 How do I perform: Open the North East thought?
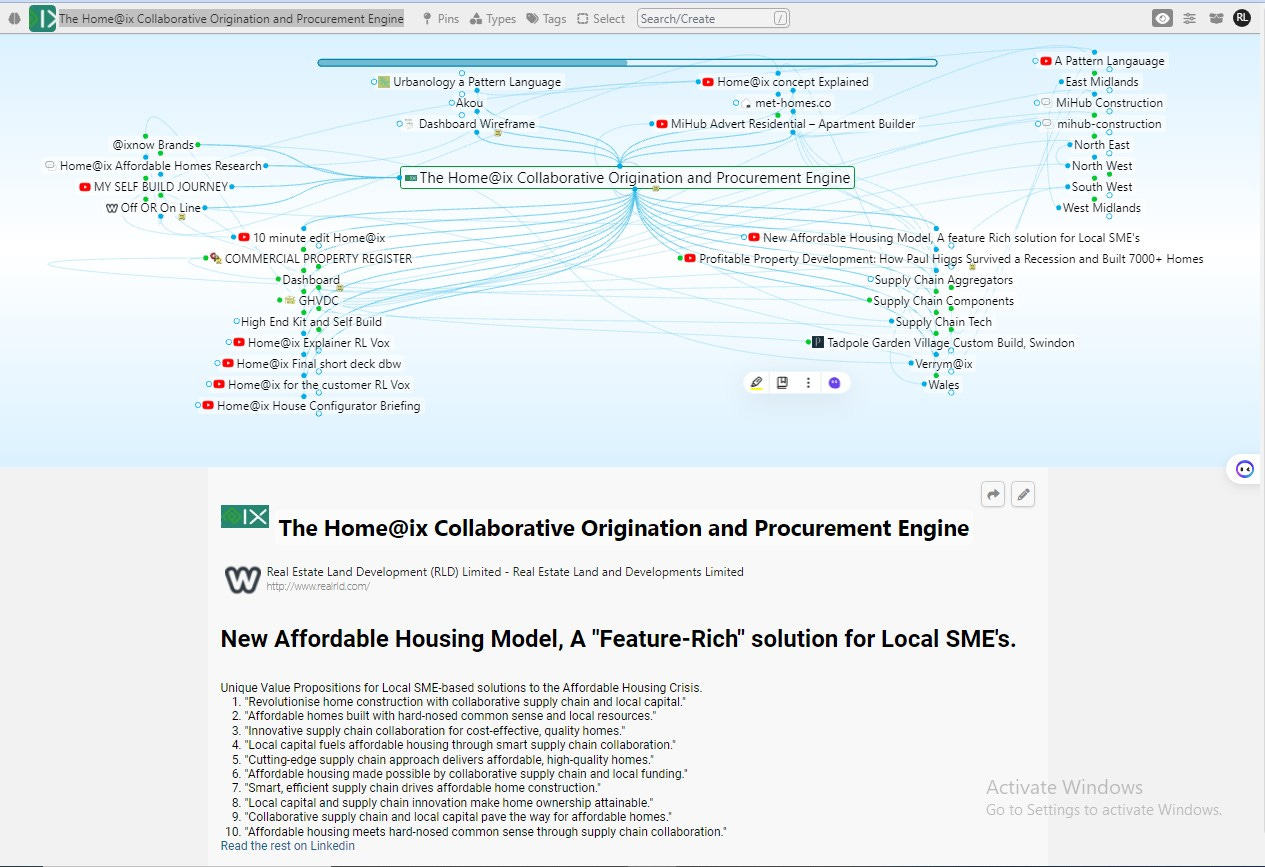click(1102, 145)
